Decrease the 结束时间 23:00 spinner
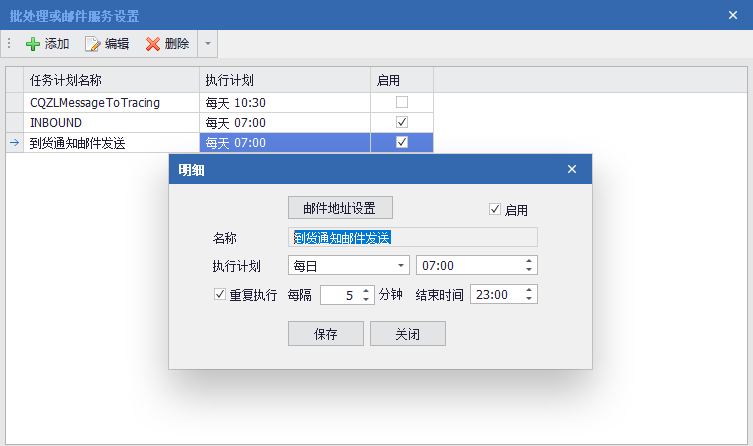The image size is (753, 446). tap(529, 299)
